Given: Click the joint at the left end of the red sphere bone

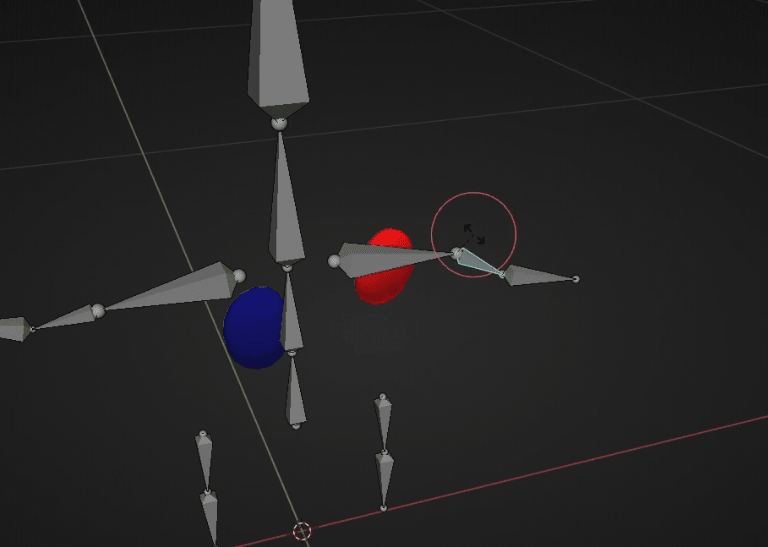Looking at the screenshot, I should tap(334, 261).
